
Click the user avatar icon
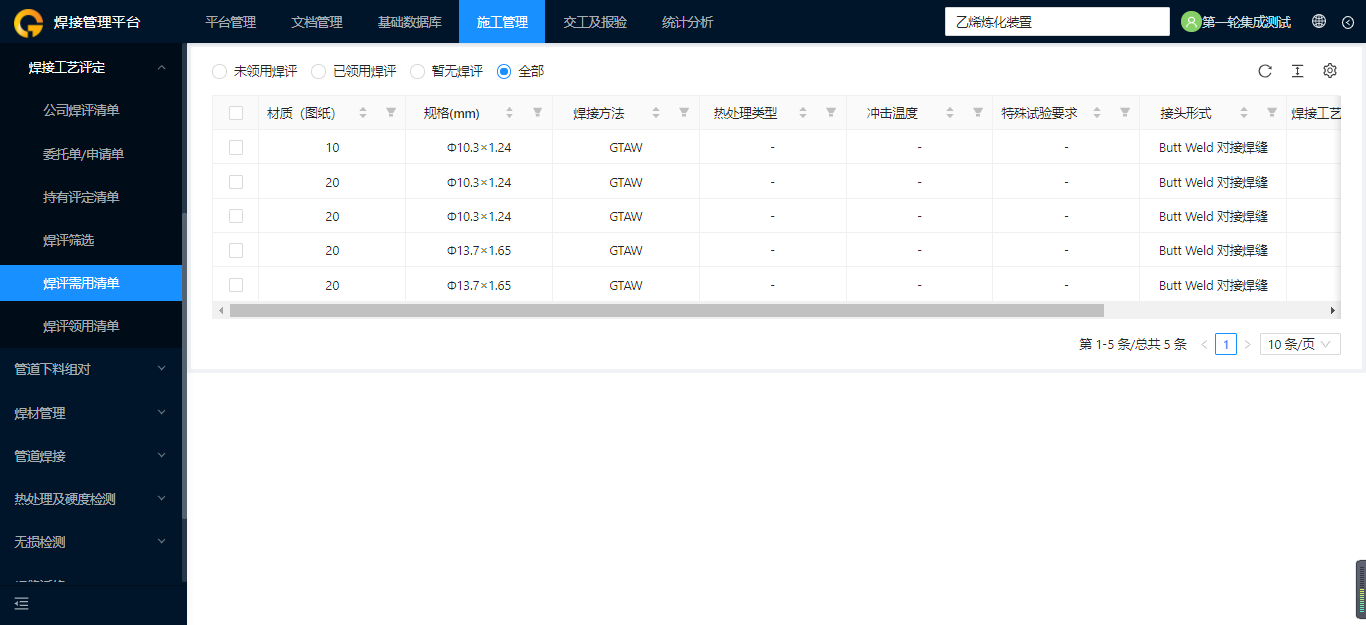tap(1191, 22)
